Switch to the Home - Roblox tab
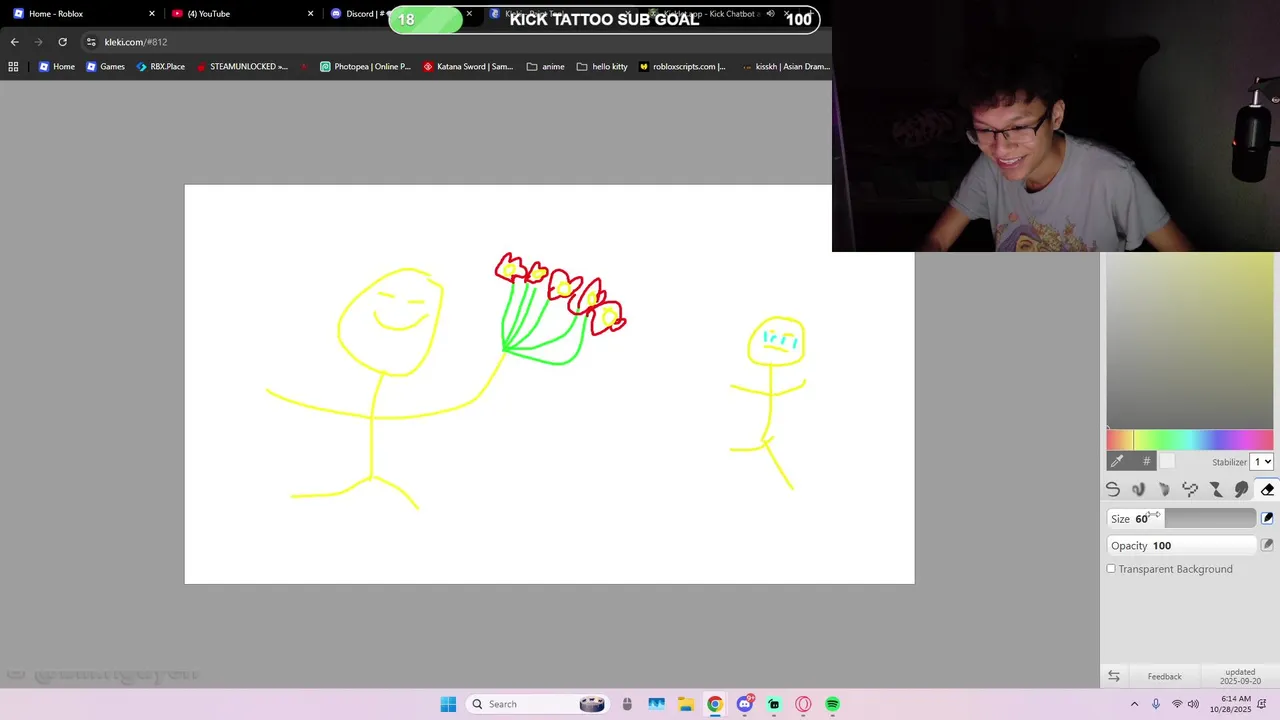Screen dimensions: 1280x720 (x=80, y=14)
